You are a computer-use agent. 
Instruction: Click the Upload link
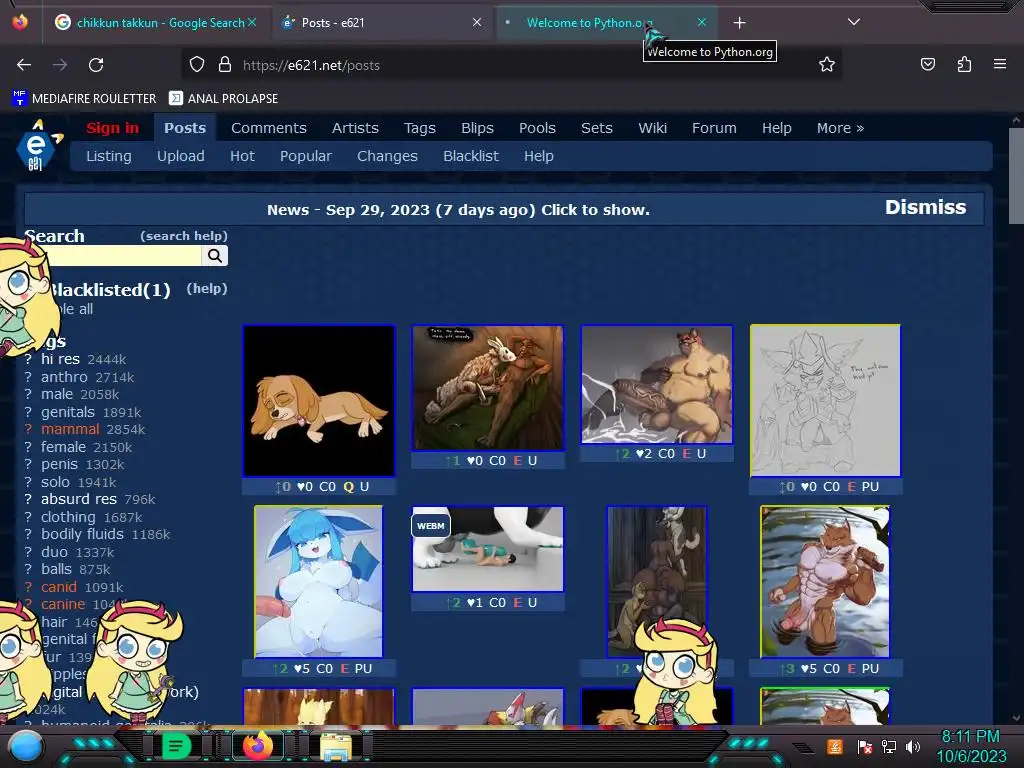click(180, 156)
